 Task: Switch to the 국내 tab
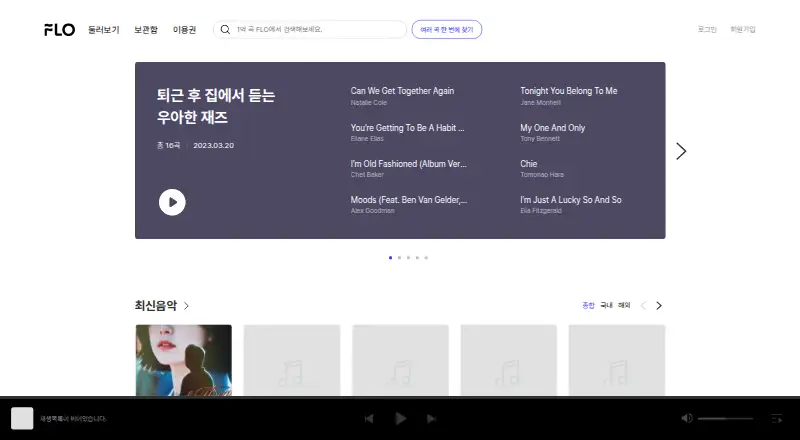[x=606, y=305]
